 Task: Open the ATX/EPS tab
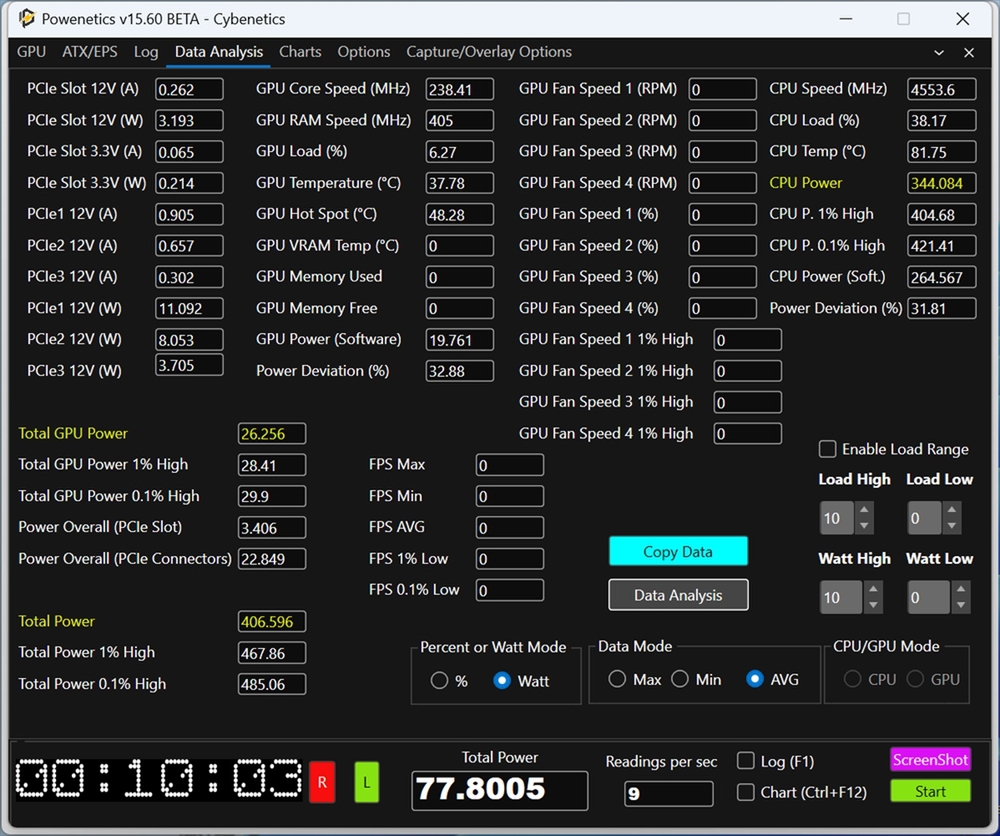[x=90, y=52]
